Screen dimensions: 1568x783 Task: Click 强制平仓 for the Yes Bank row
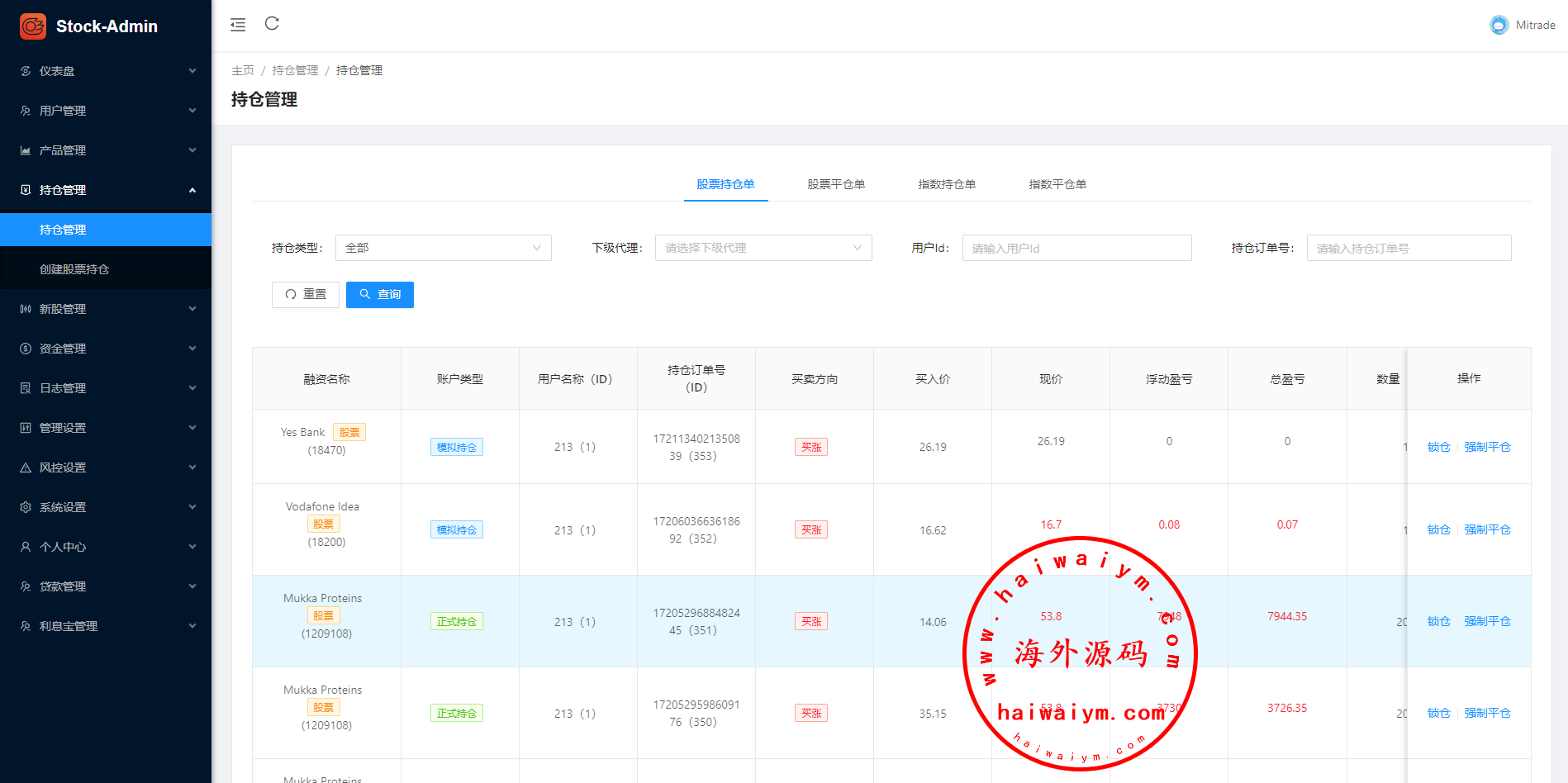[x=1487, y=447]
